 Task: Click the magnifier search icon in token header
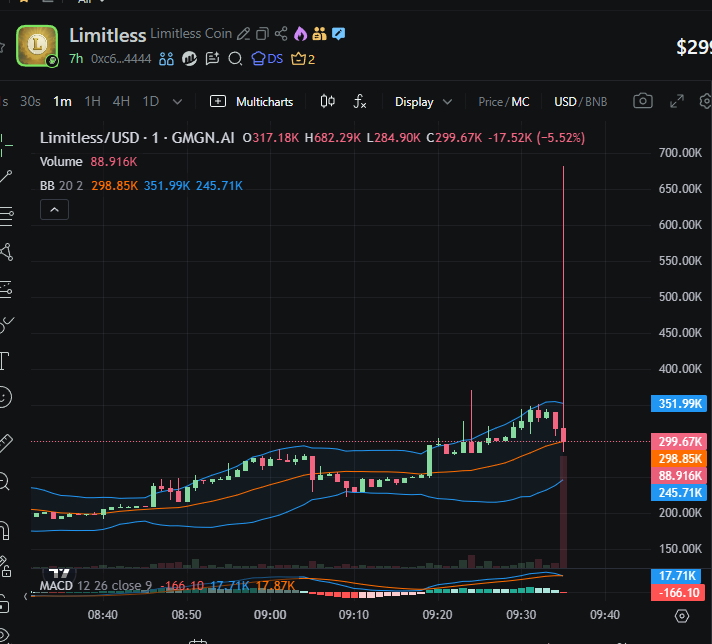[235, 59]
